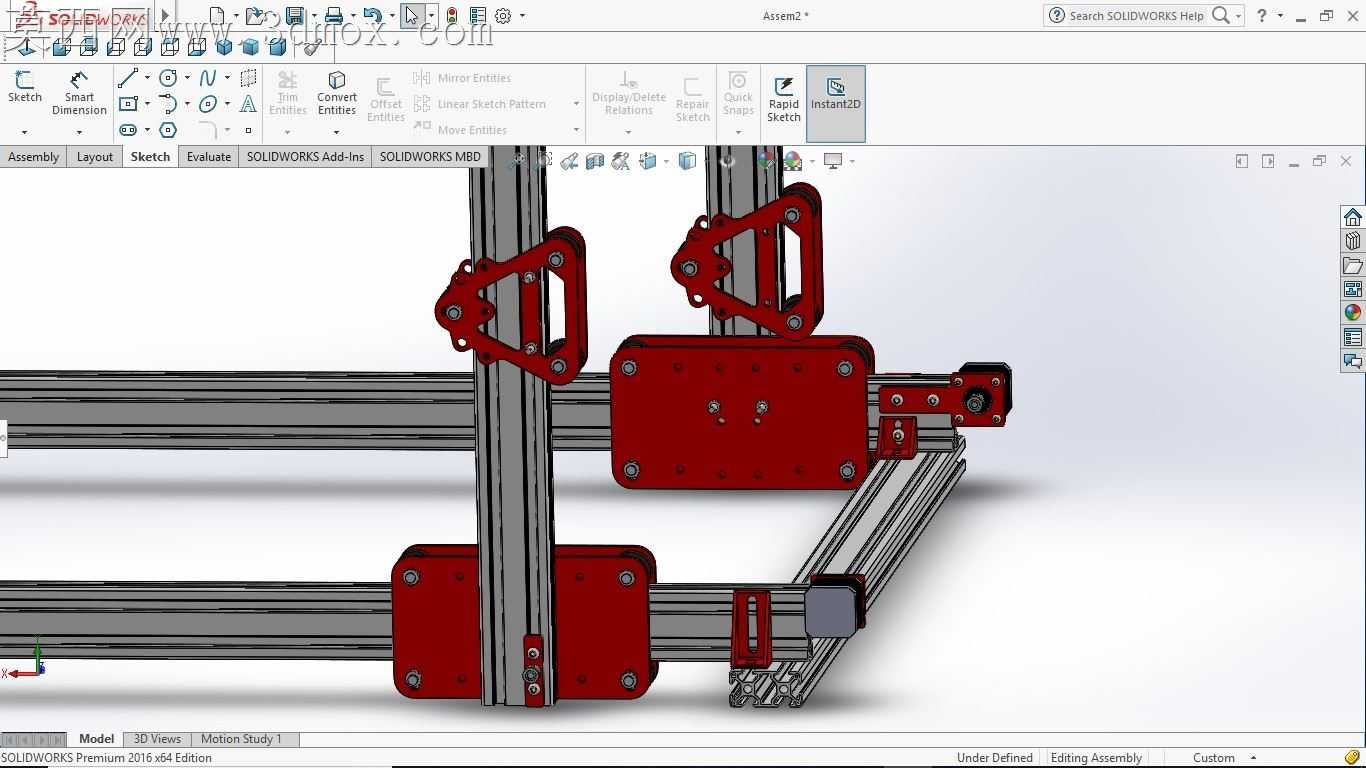Viewport: 1366px width, 768px height.
Task: Create a new document with the New icon
Action: click(x=218, y=15)
